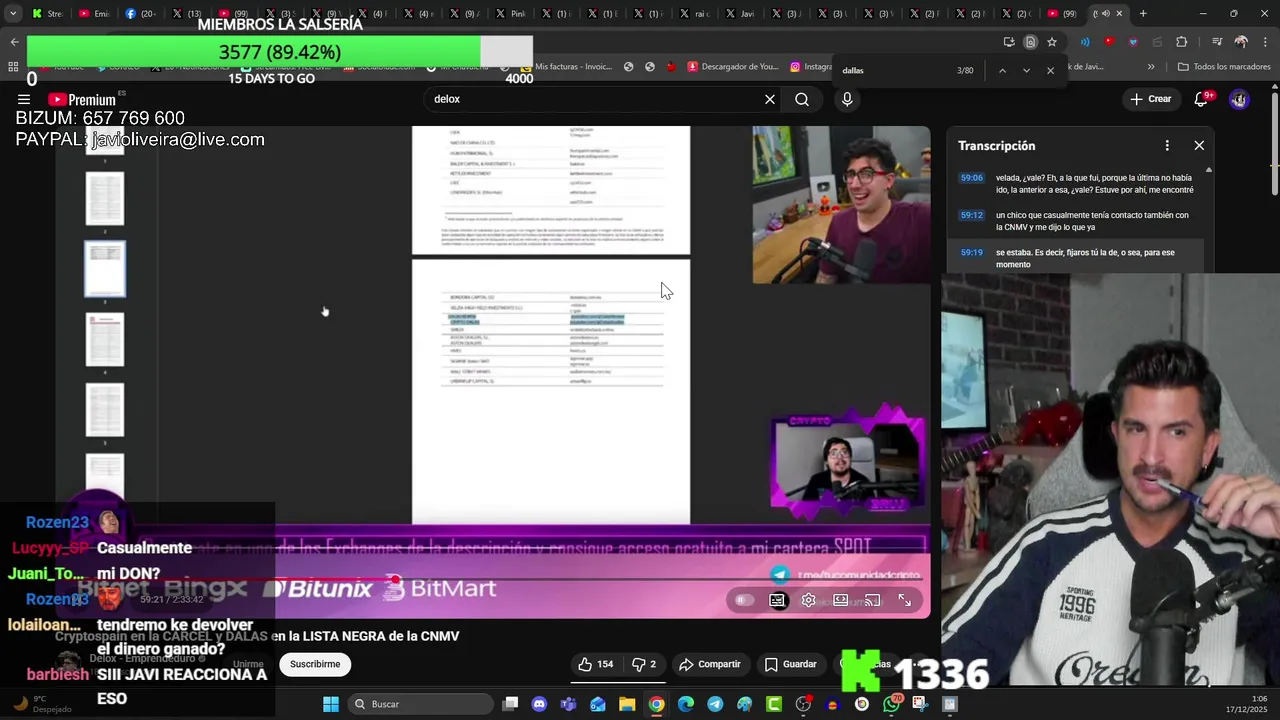The height and width of the screenshot is (720, 1280).
Task: Enter fullscreen video mode
Action: click(905, 600)
